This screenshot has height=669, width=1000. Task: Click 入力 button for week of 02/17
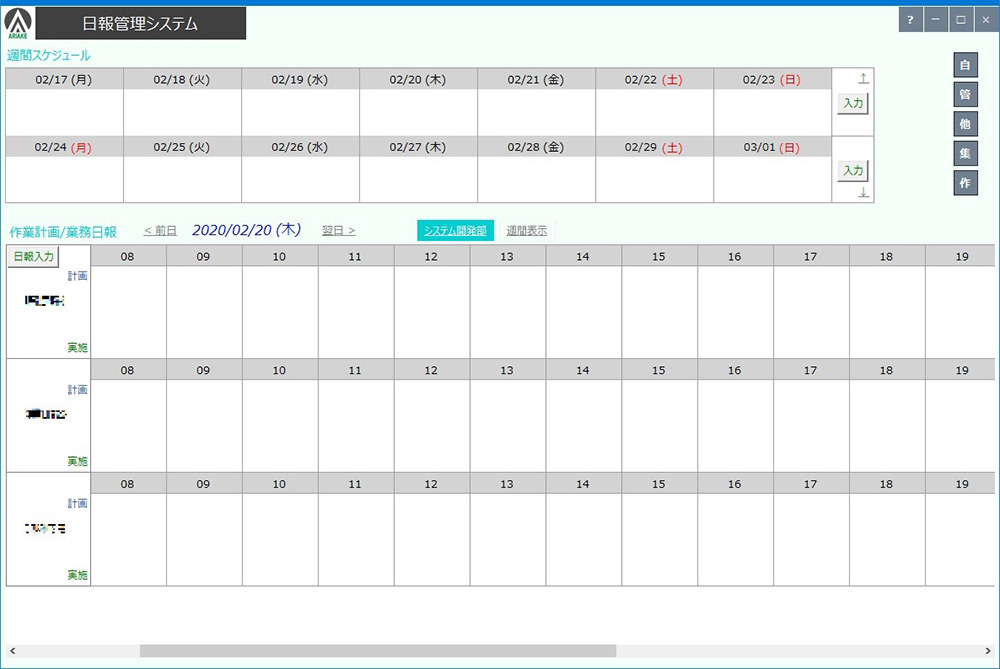853,103
